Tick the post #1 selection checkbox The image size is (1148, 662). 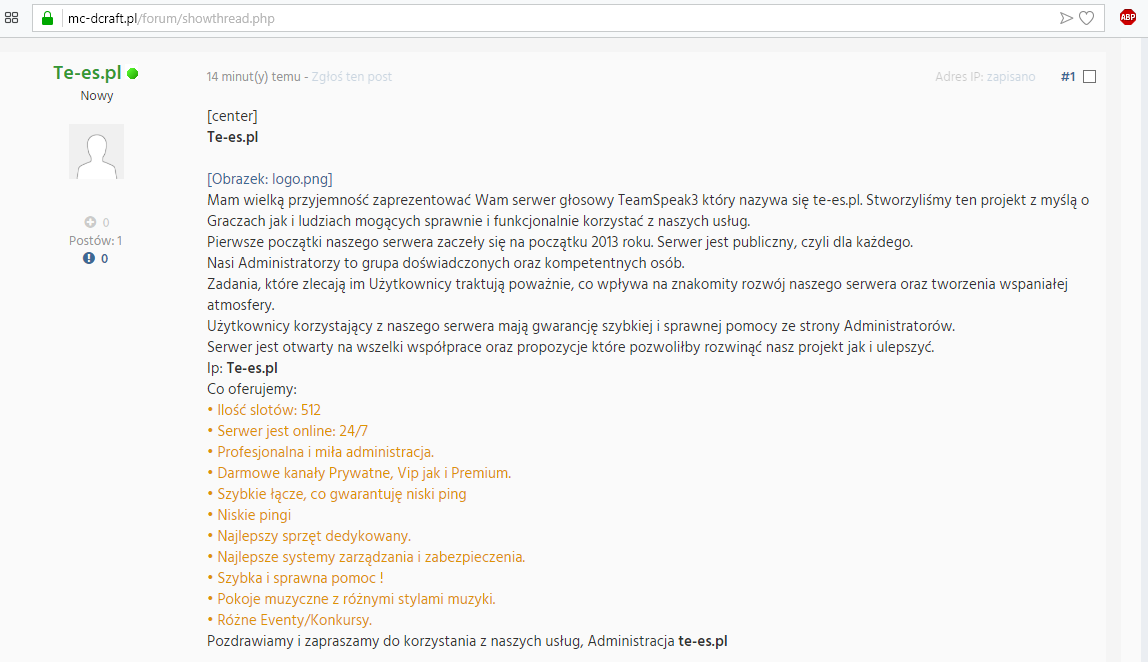point(1089,76)
